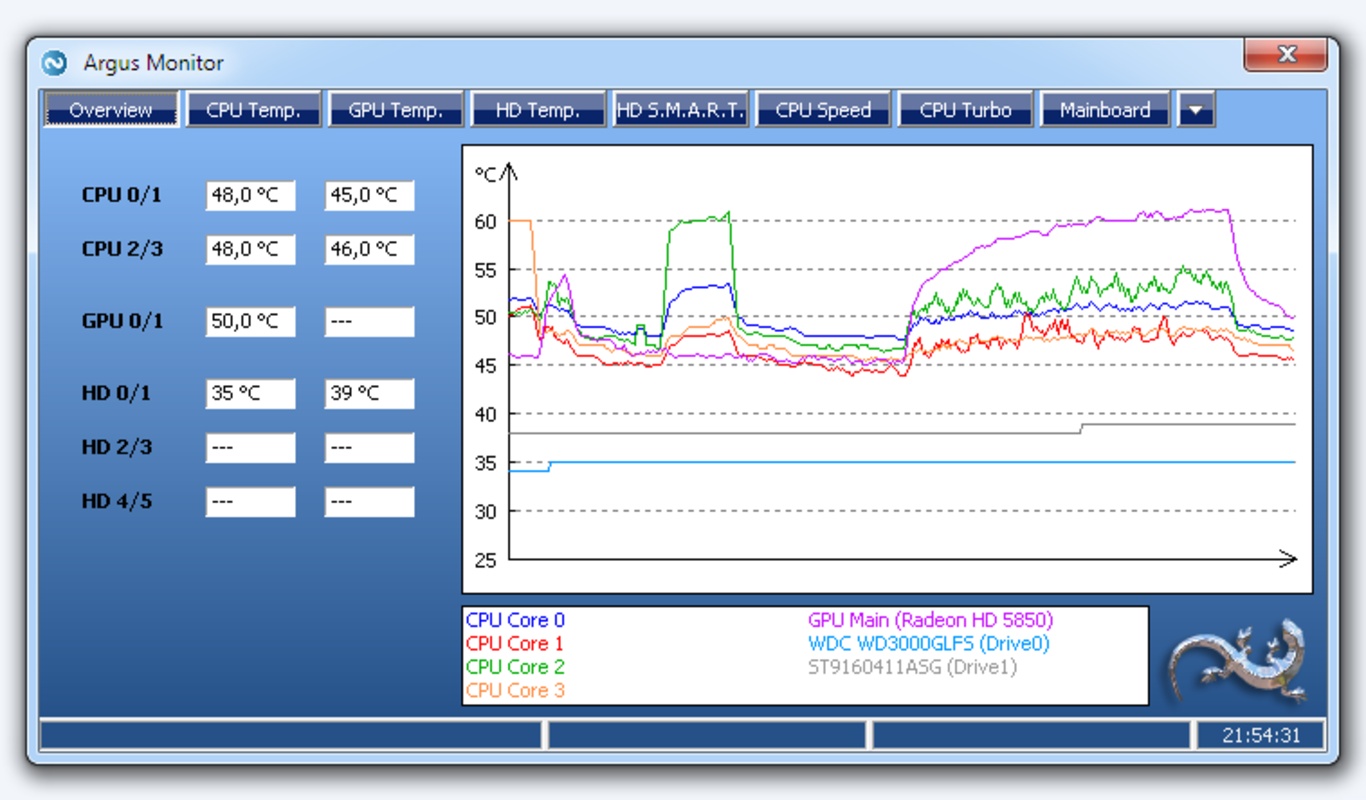The width and height of the screenshot is (1366, 800).
Task: Click the CPU Core 0 legend entry
Action: pyautogui.click(x=515, y=620)
